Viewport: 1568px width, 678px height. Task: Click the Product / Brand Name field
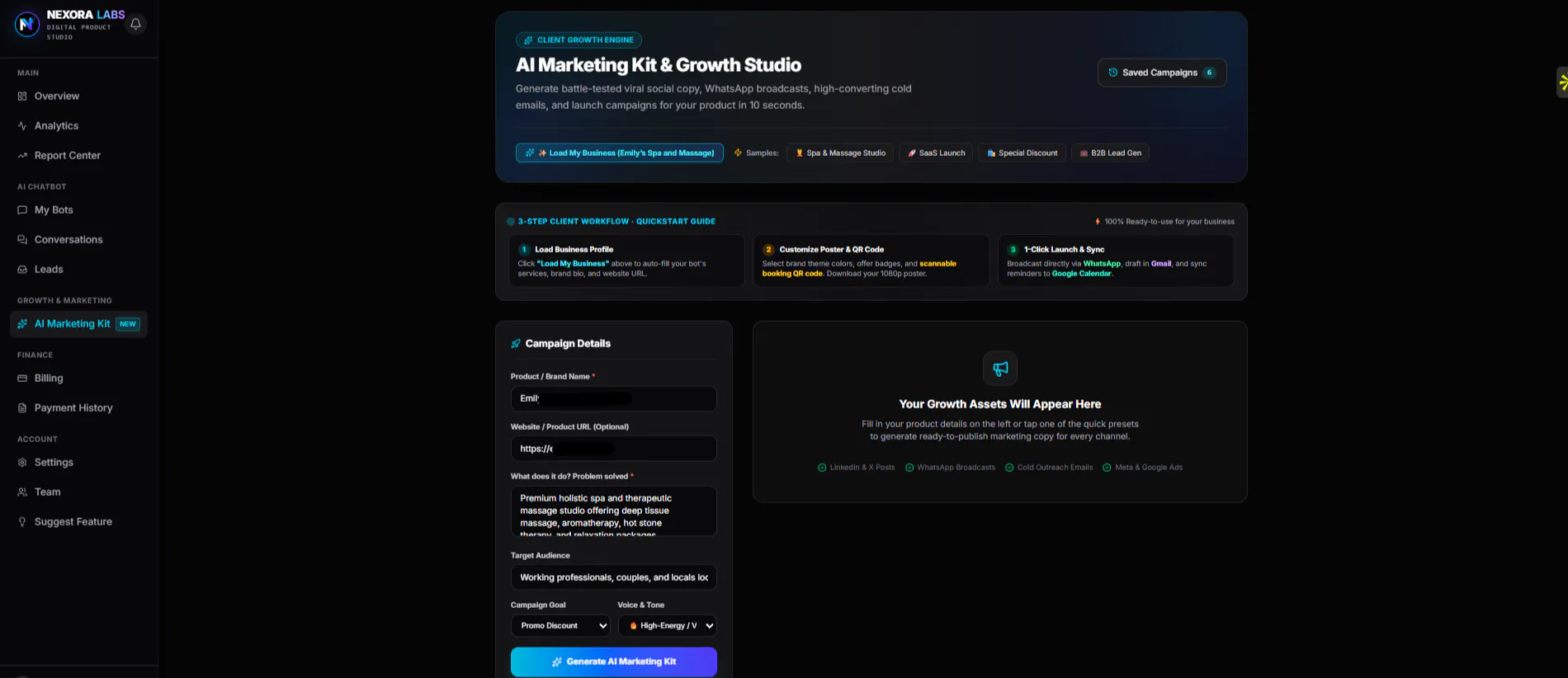point(614,399)
